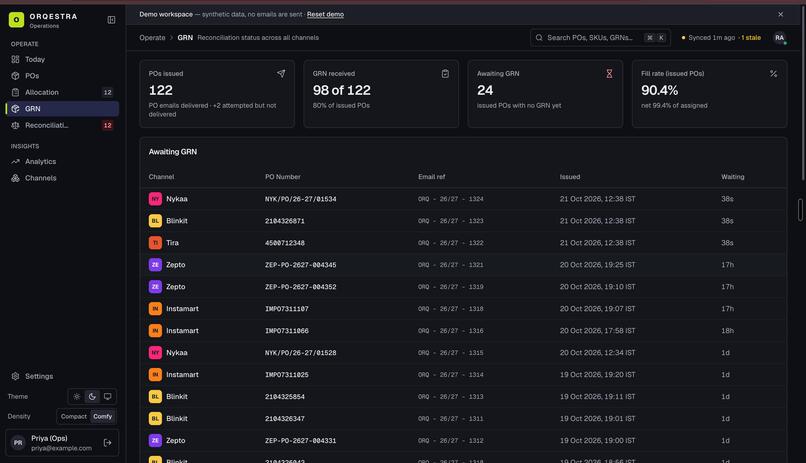Screen dimensions: 806x463
Task: Click Blinkit icon in row 2104325854
Action: coord(155,397)
